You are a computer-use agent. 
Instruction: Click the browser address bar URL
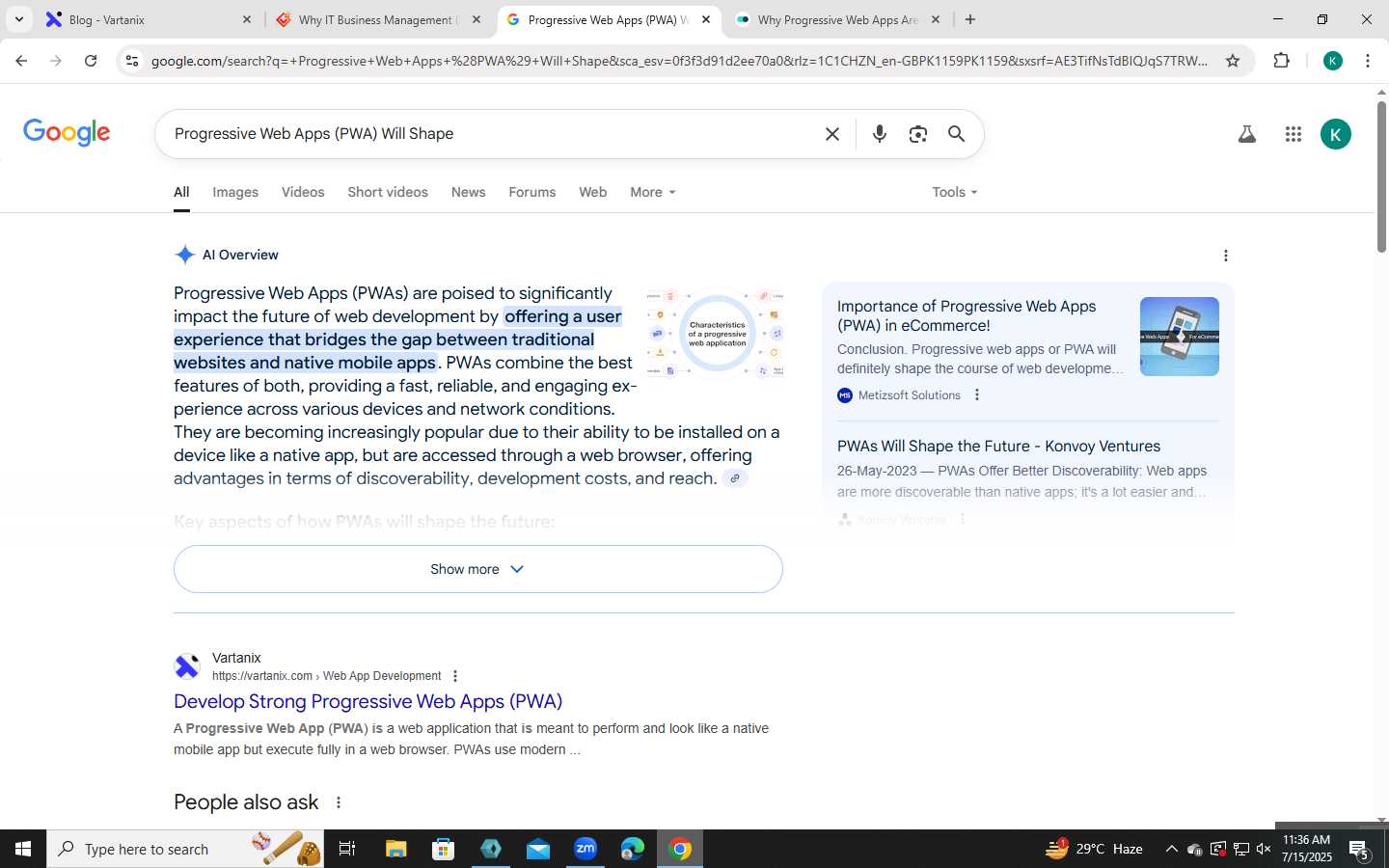(x=679, y=61)
